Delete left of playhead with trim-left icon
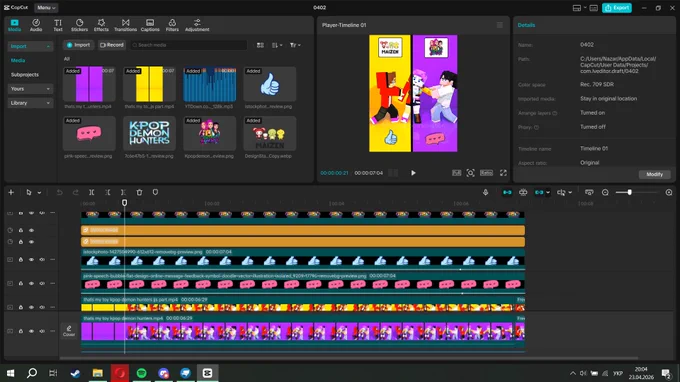Viewport: 680px width, 382px height. coord(108,192)
